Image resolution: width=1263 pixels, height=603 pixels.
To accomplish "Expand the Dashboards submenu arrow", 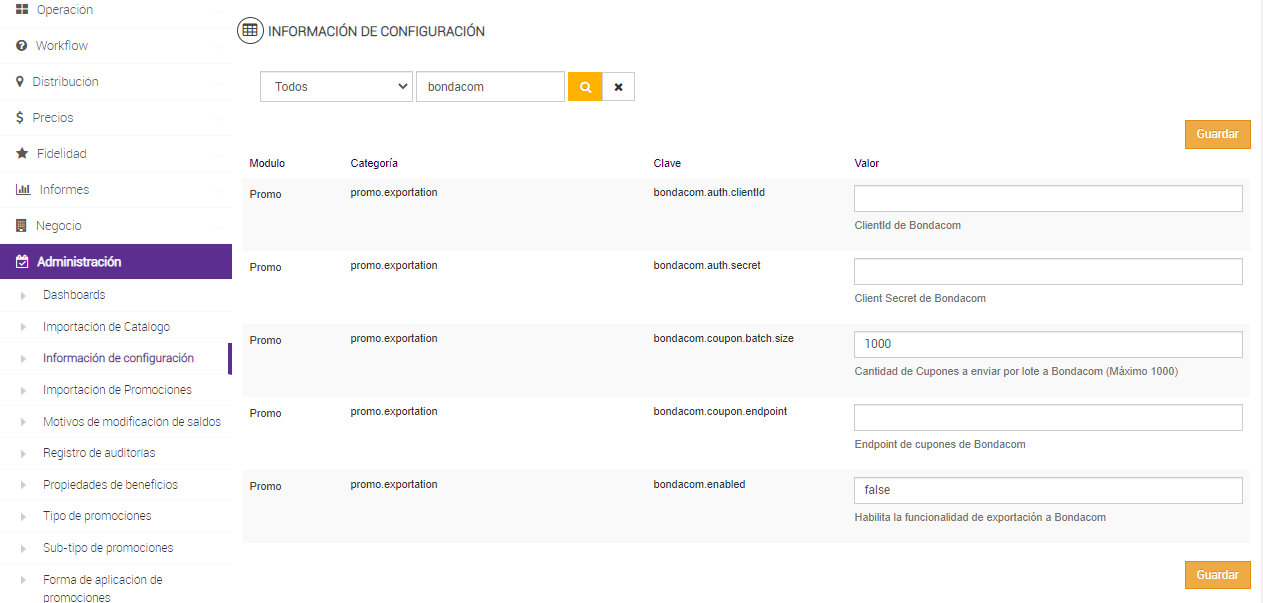I will pos(24,296).
